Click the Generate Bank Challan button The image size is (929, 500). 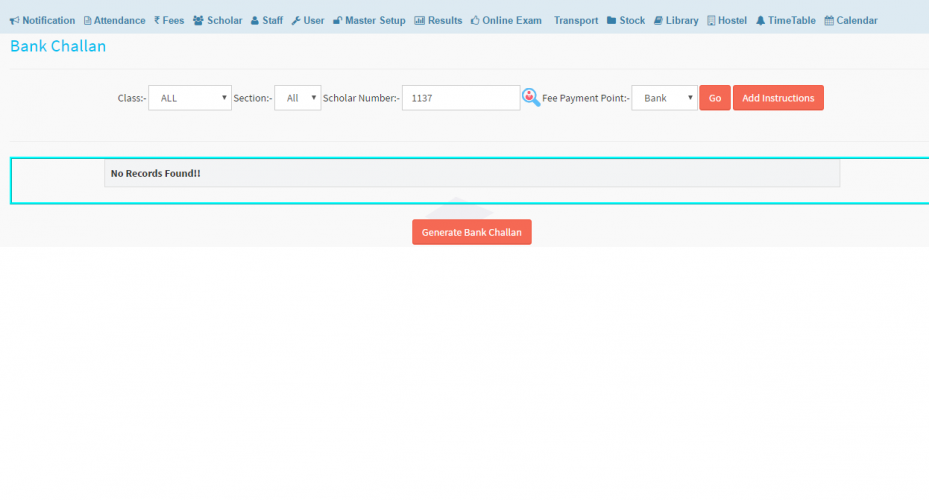point(472,232)
